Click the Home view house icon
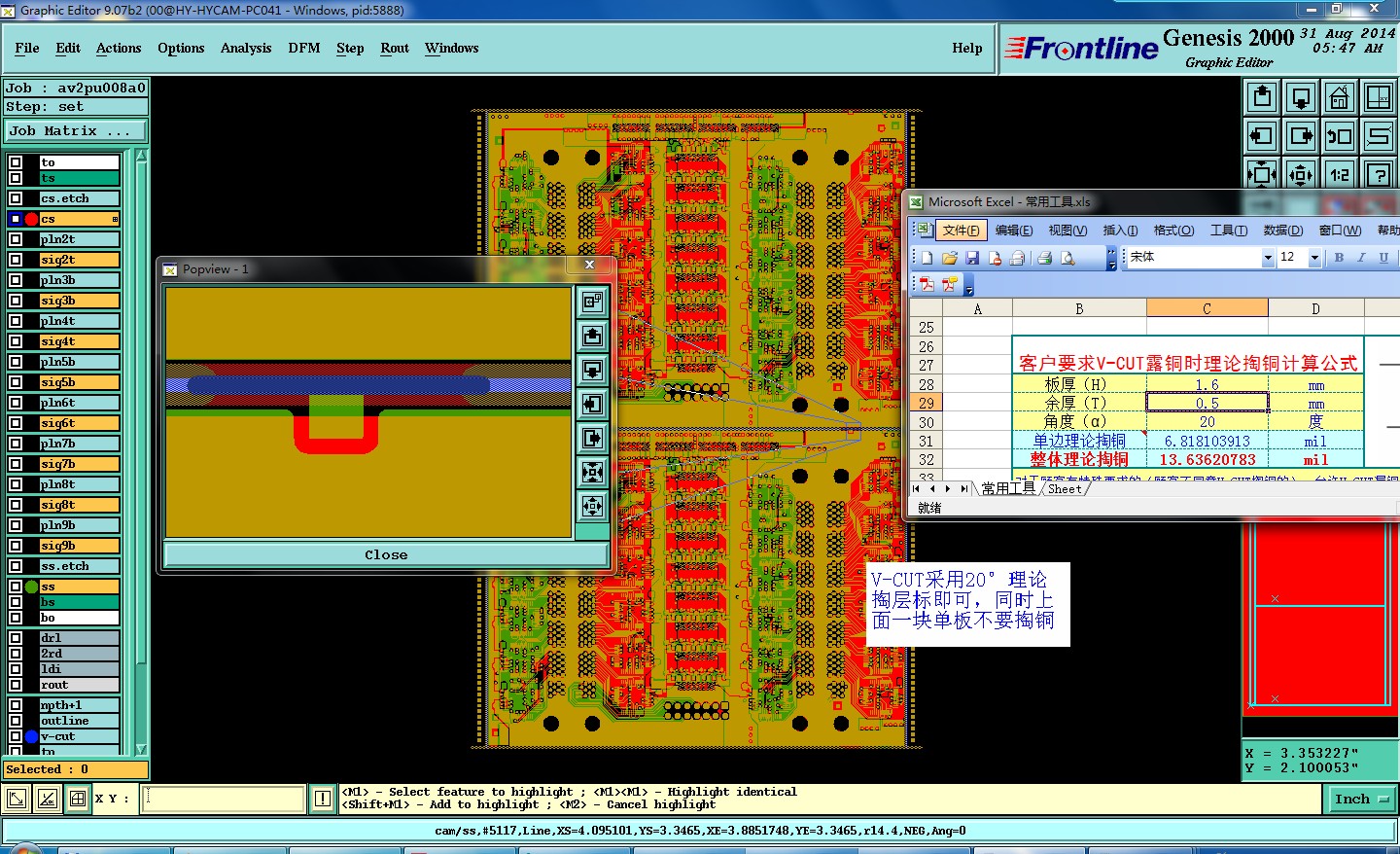Viewport: 1400px width, 854px height. tap(1340, 97)
